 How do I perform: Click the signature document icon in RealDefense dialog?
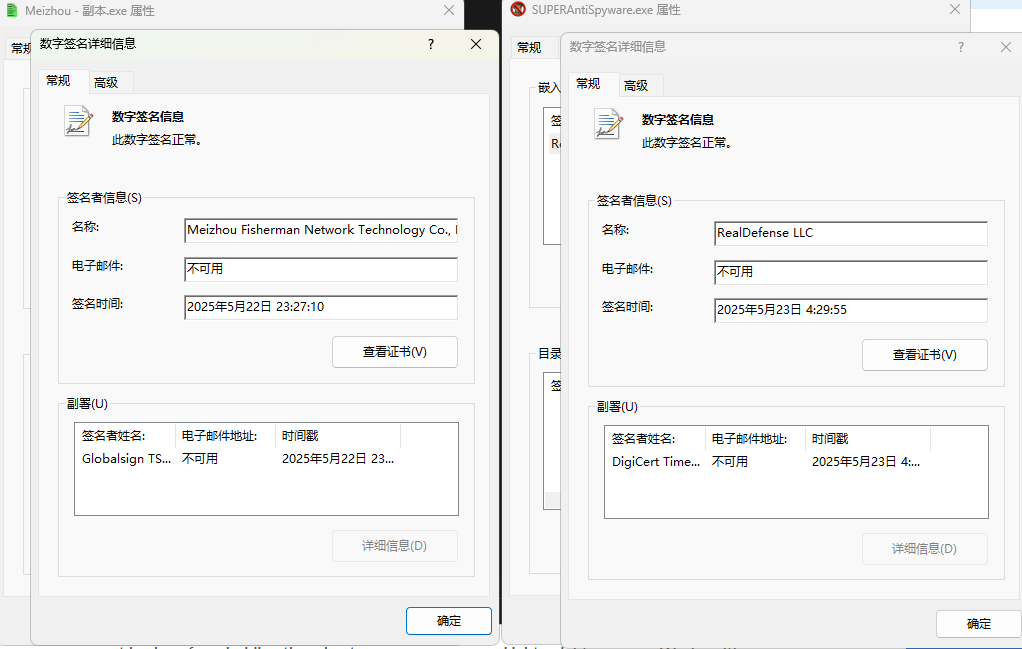(609, 124)
